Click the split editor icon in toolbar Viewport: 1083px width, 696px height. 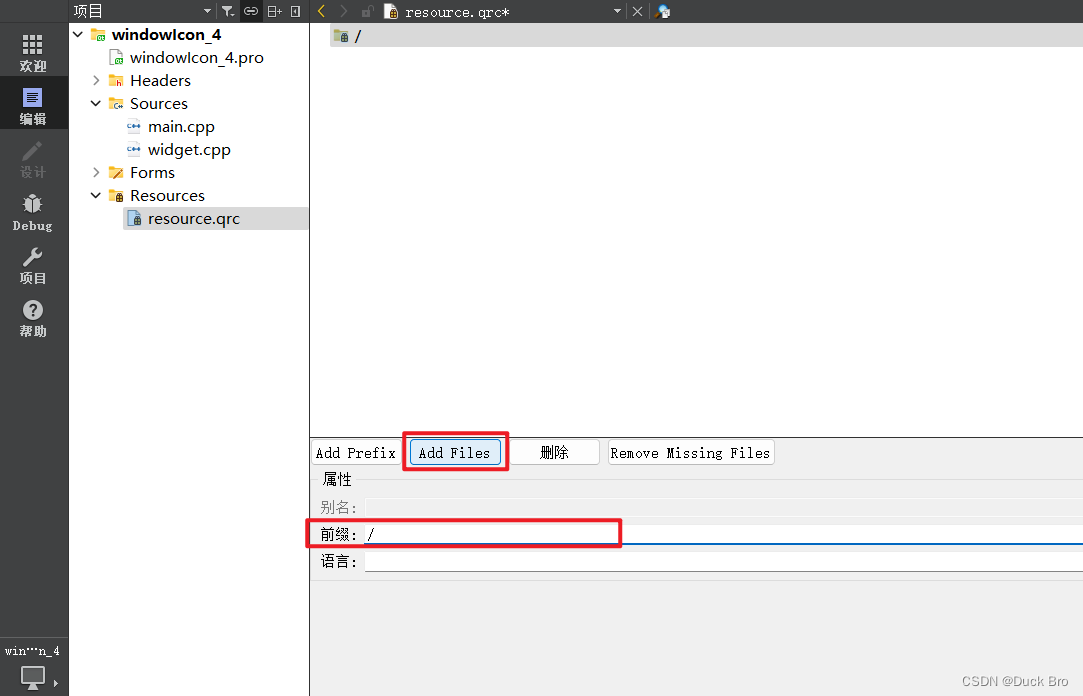pos(271,11)
